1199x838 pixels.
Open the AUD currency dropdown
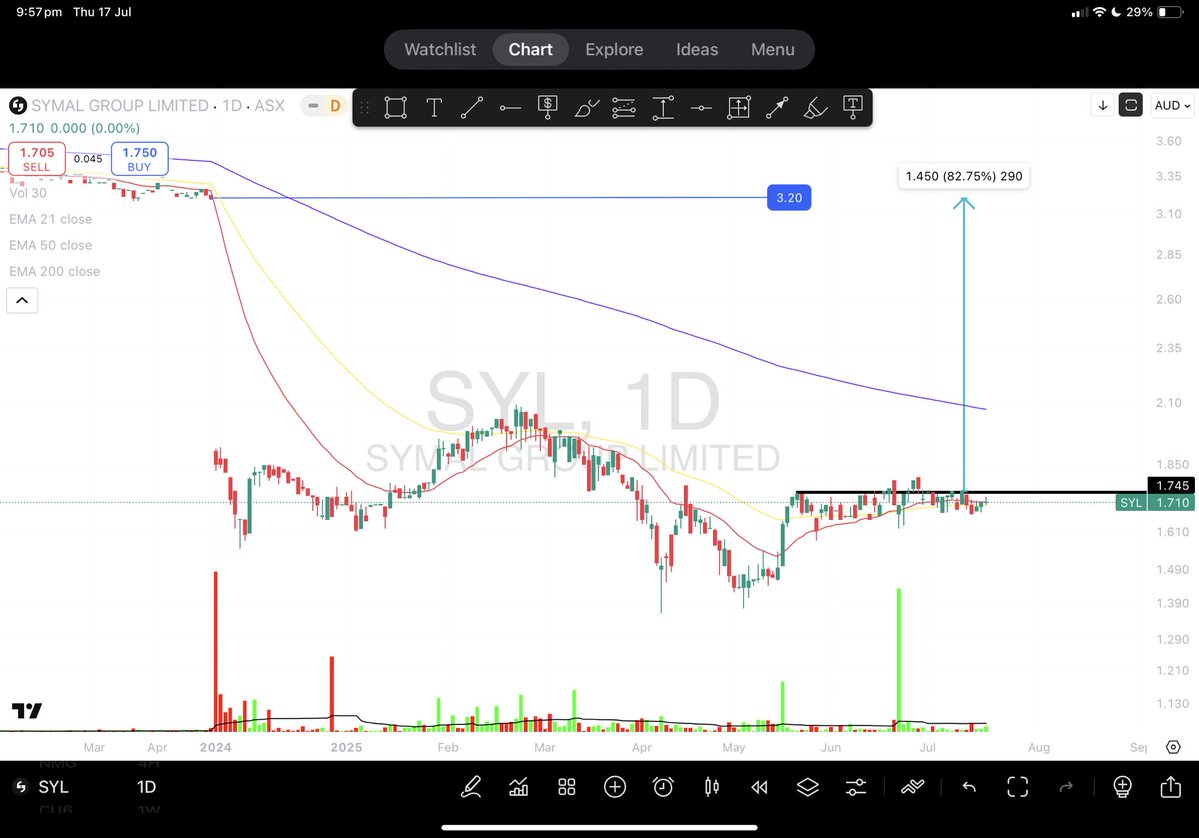point(1172,106)
